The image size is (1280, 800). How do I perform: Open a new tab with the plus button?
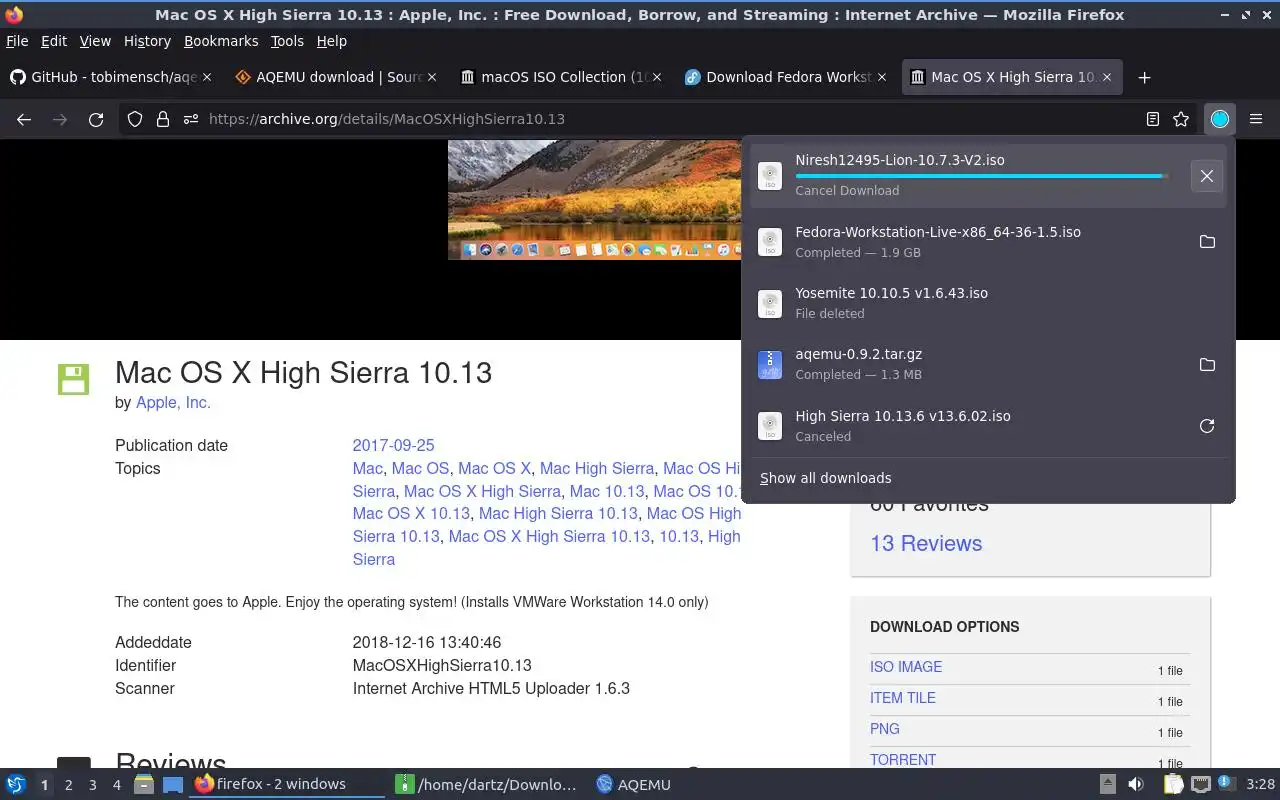click(1145, 77)
